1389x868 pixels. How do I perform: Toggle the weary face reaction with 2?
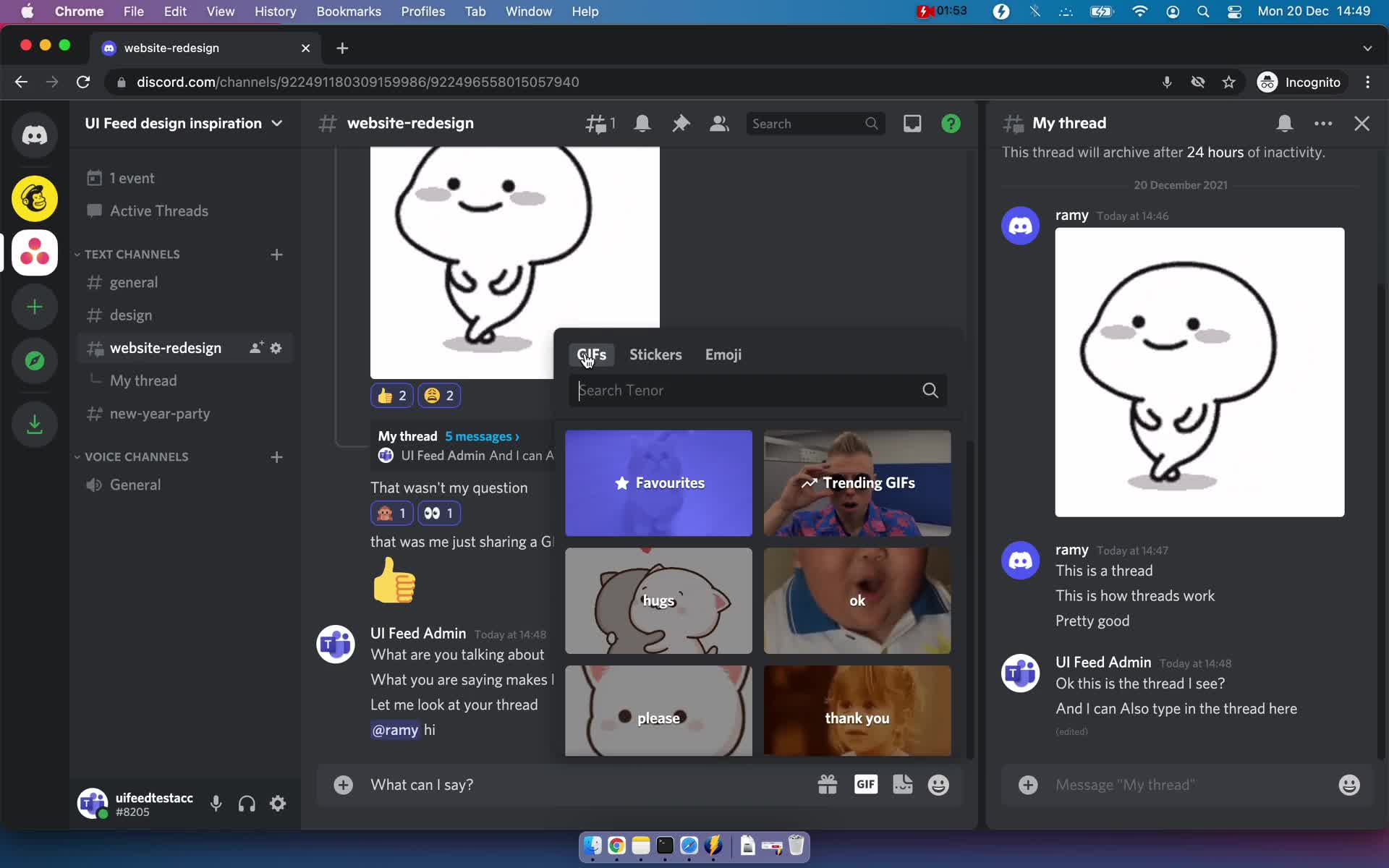click(439, 396)
